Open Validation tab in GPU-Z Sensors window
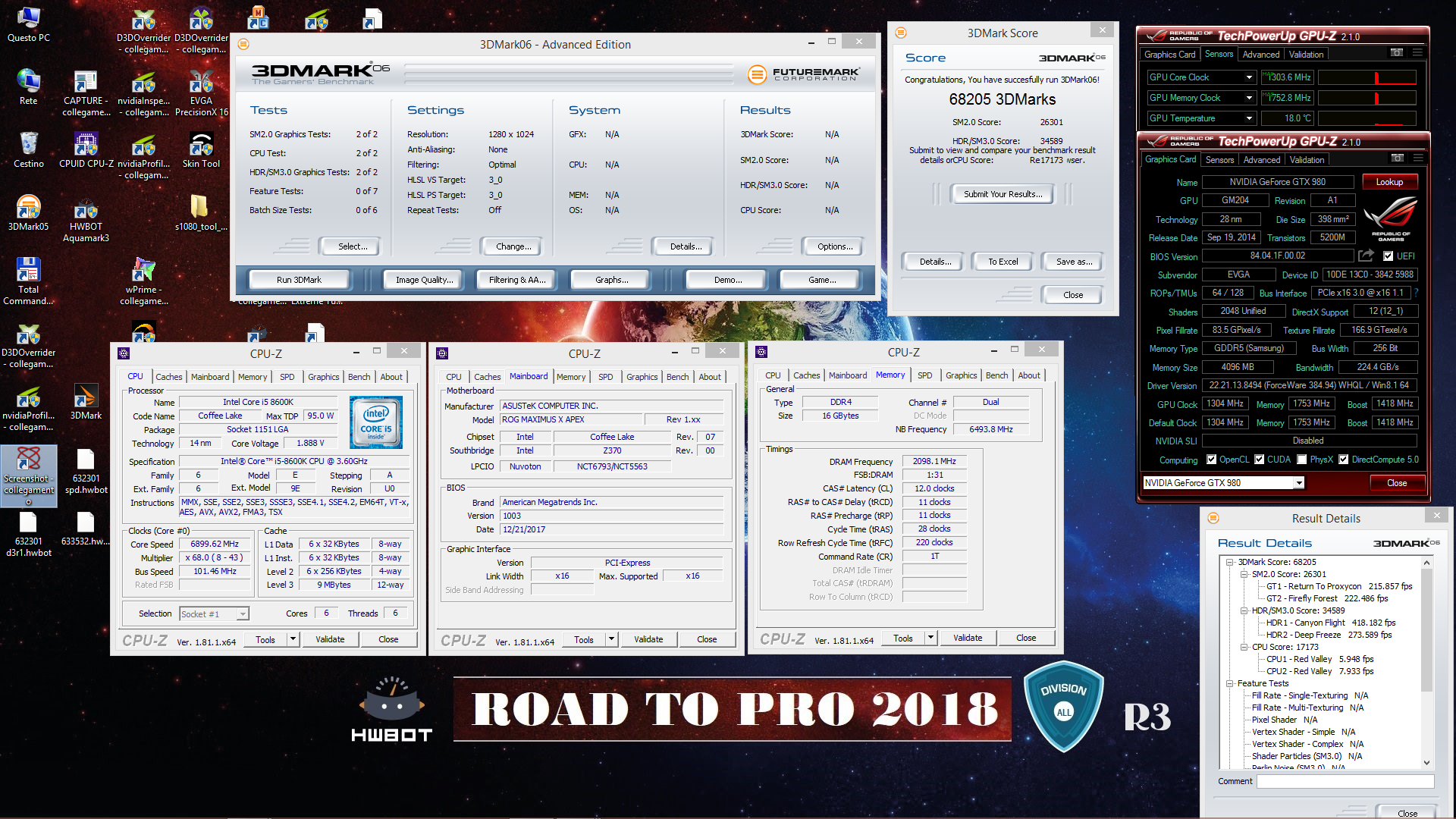The image size is (1456, 819). (x=1306, y=55)
